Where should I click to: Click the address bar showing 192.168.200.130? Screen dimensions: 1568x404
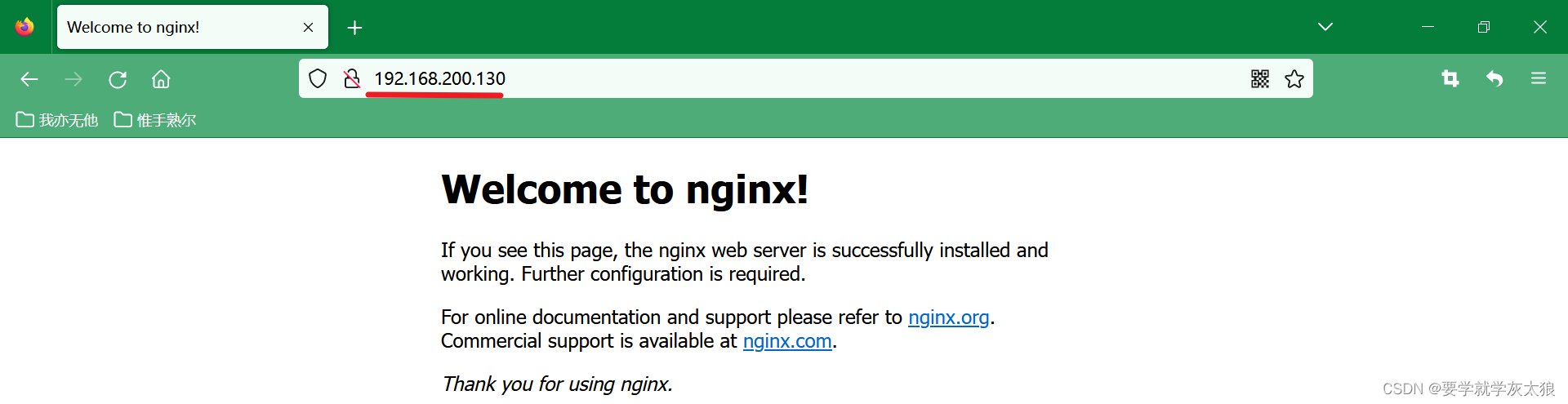point(806,78)
